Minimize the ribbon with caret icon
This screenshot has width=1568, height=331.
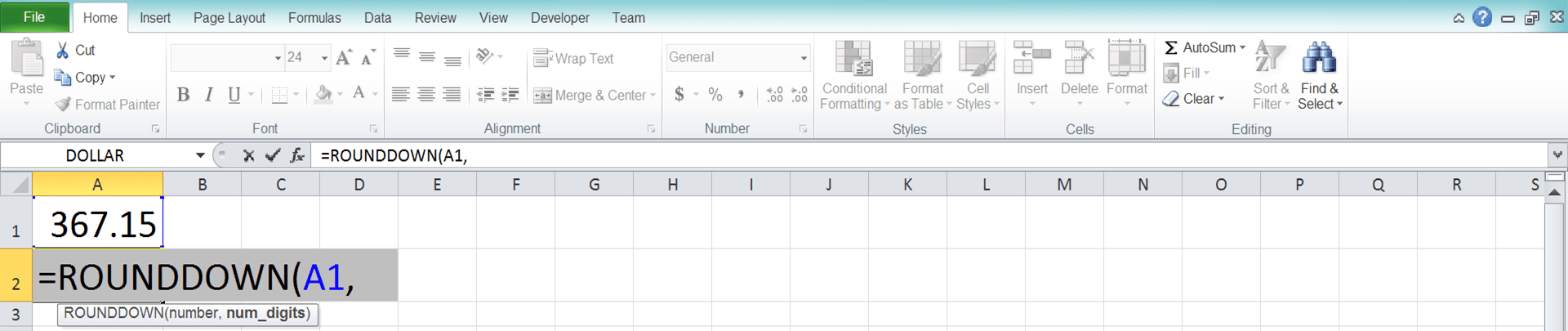click(1459, 18)
